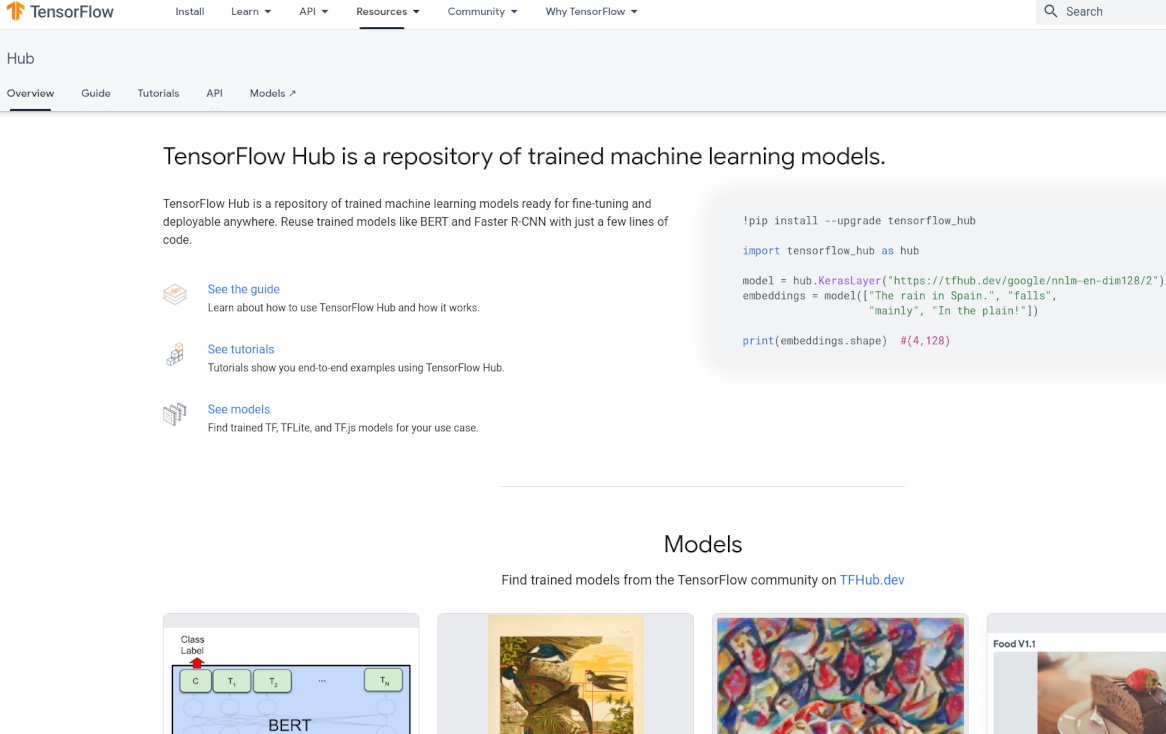Screen dimensions: 1166x734
Task: Switch to the Guide tab
Action: 96,93
